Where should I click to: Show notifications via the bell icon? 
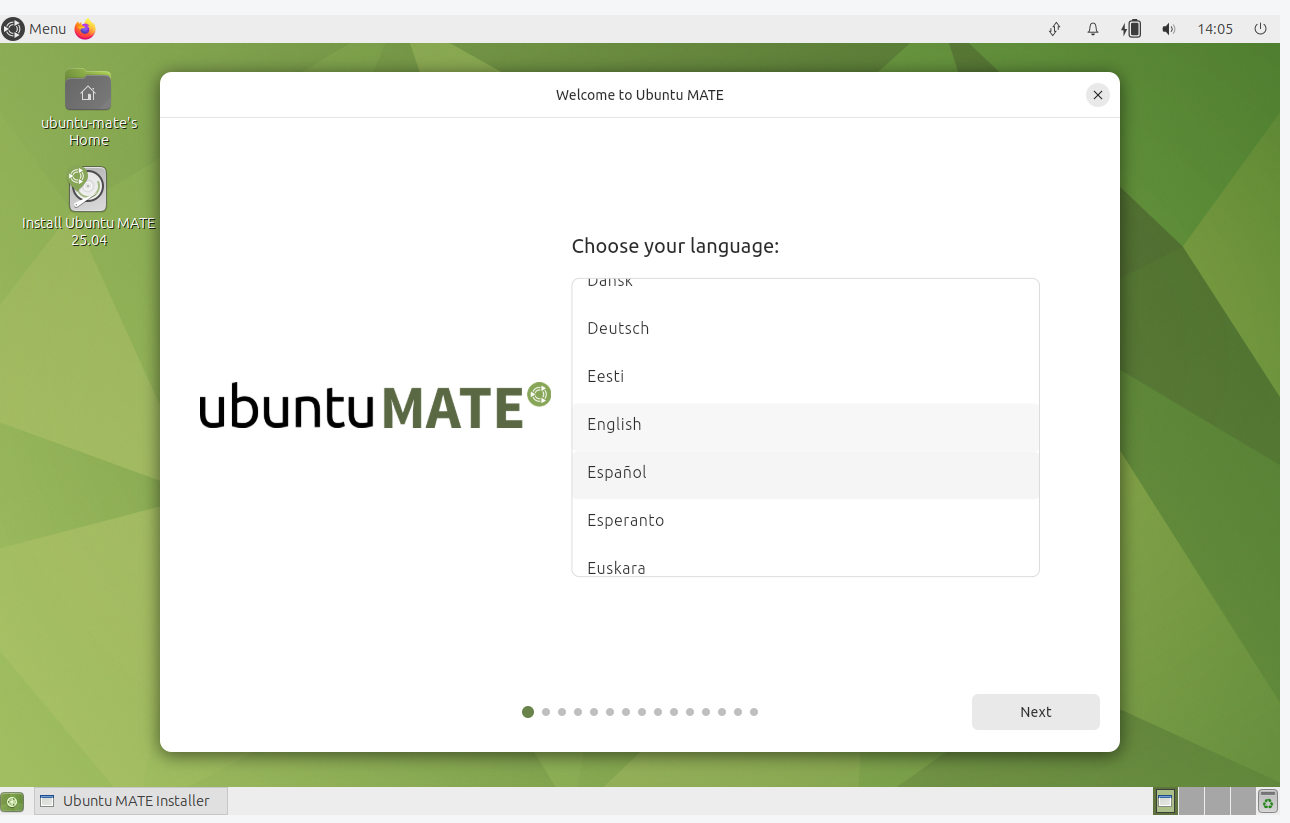pos(1093,29)
